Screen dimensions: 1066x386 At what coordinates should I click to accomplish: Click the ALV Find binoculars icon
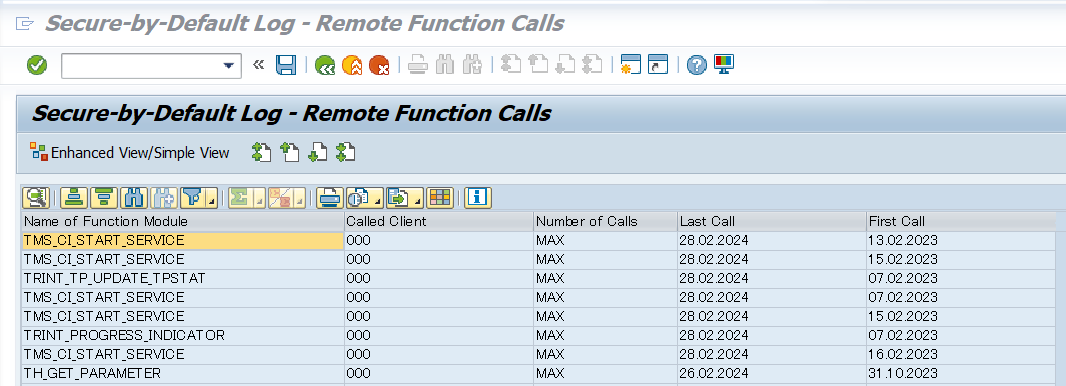pos(134,198)
